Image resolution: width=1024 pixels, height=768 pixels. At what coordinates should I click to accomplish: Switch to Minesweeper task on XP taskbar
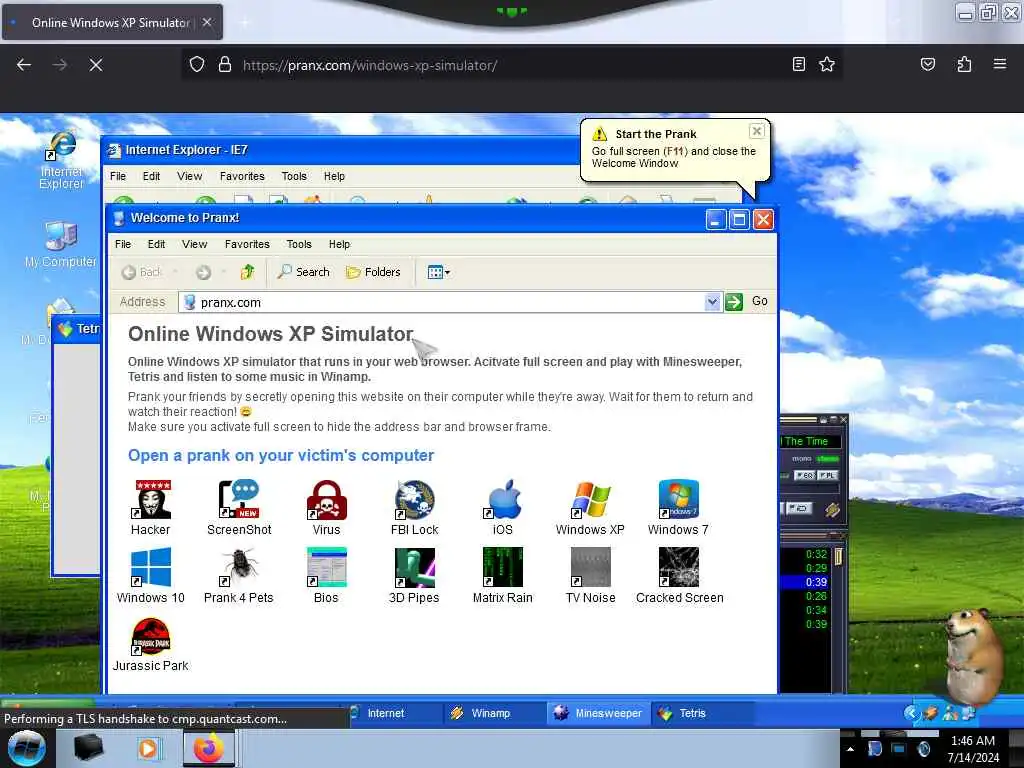pyautogui.click(x=598, y=713)
